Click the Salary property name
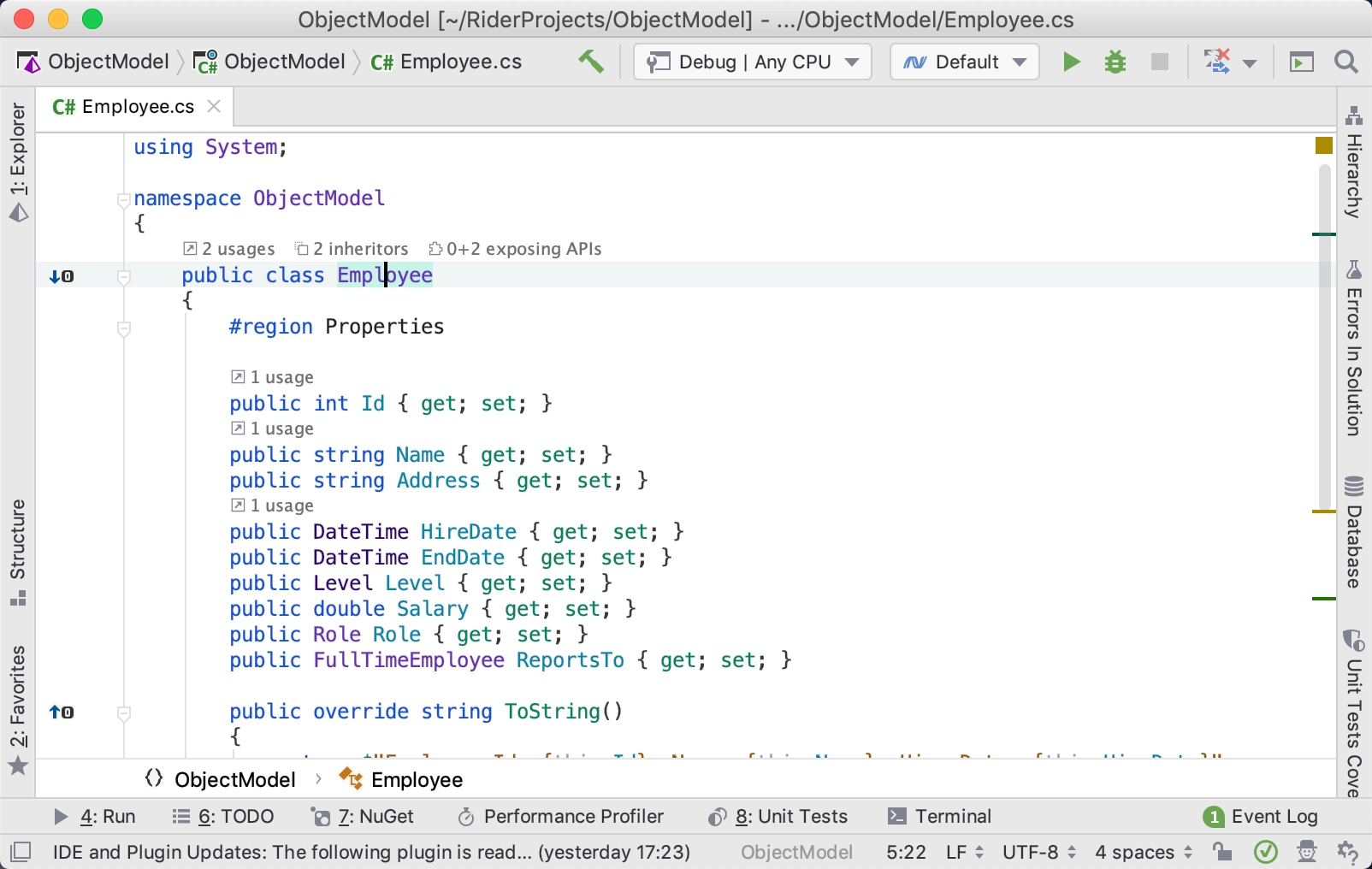The image size is (1372, 869). [x=433, y=609]
